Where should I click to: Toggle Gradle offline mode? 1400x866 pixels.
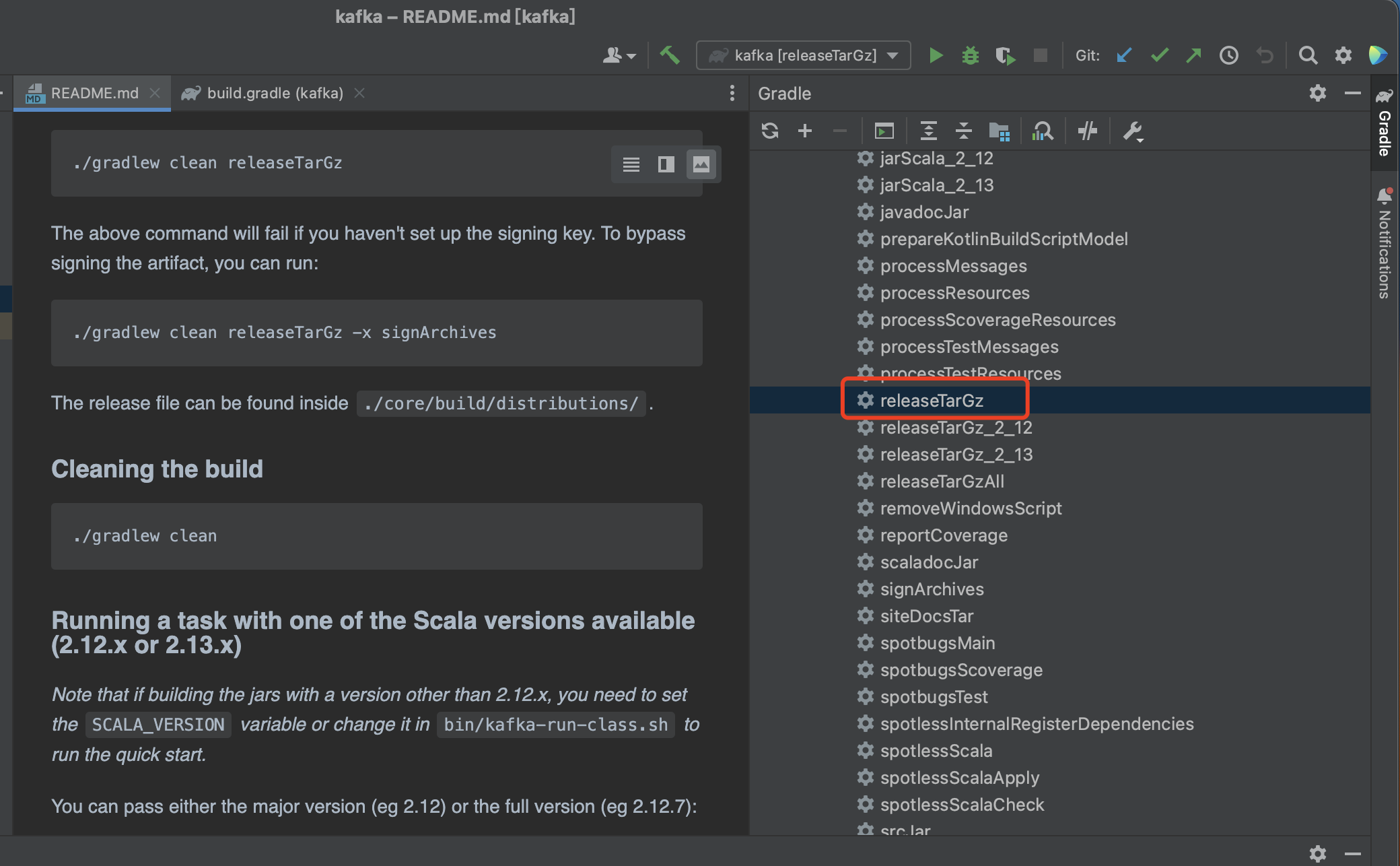(x=1087, y=131)
